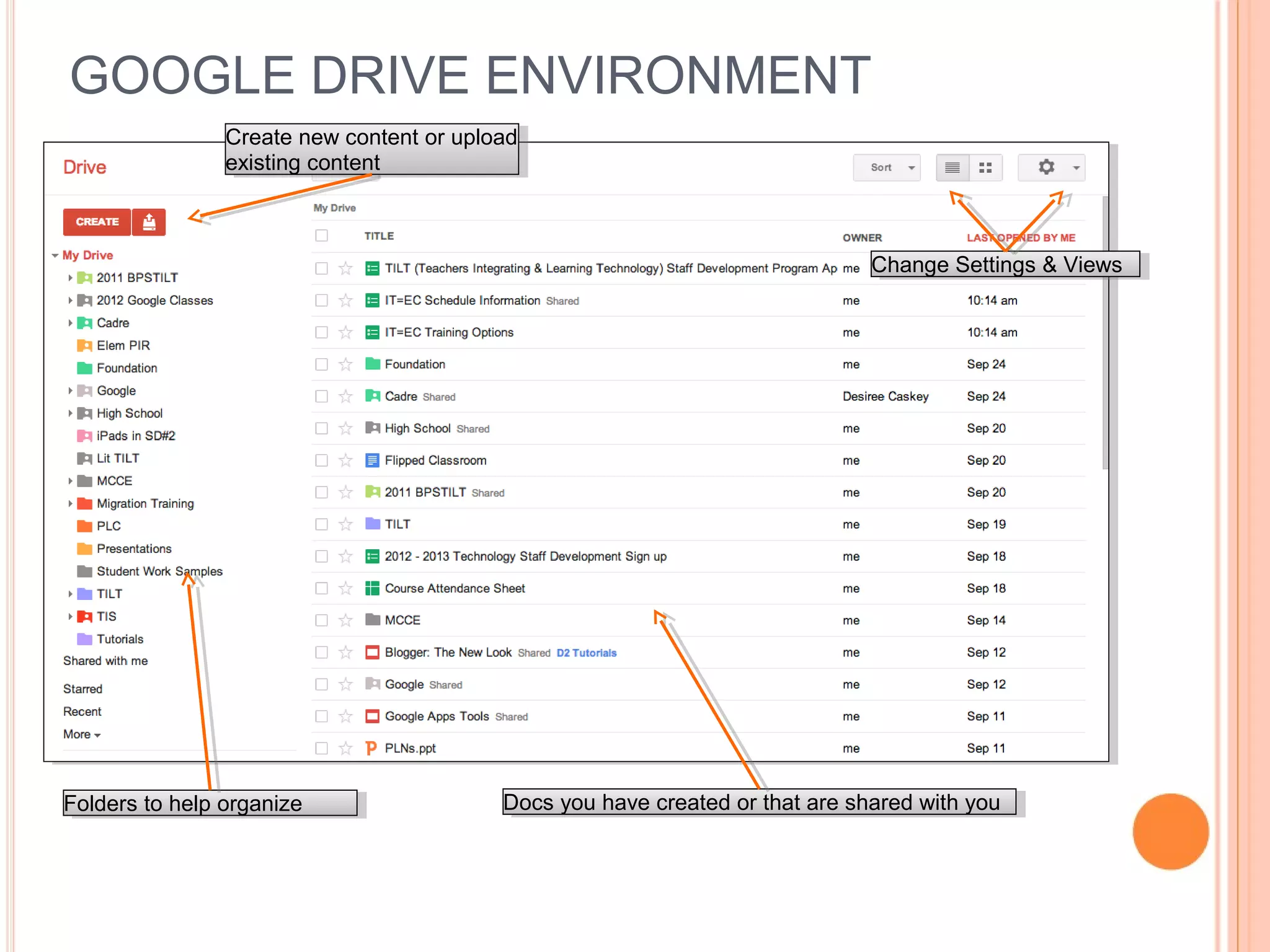Click the Title column header
Image resolution: width=1270 pixels, height=952 pixels.
379,236
